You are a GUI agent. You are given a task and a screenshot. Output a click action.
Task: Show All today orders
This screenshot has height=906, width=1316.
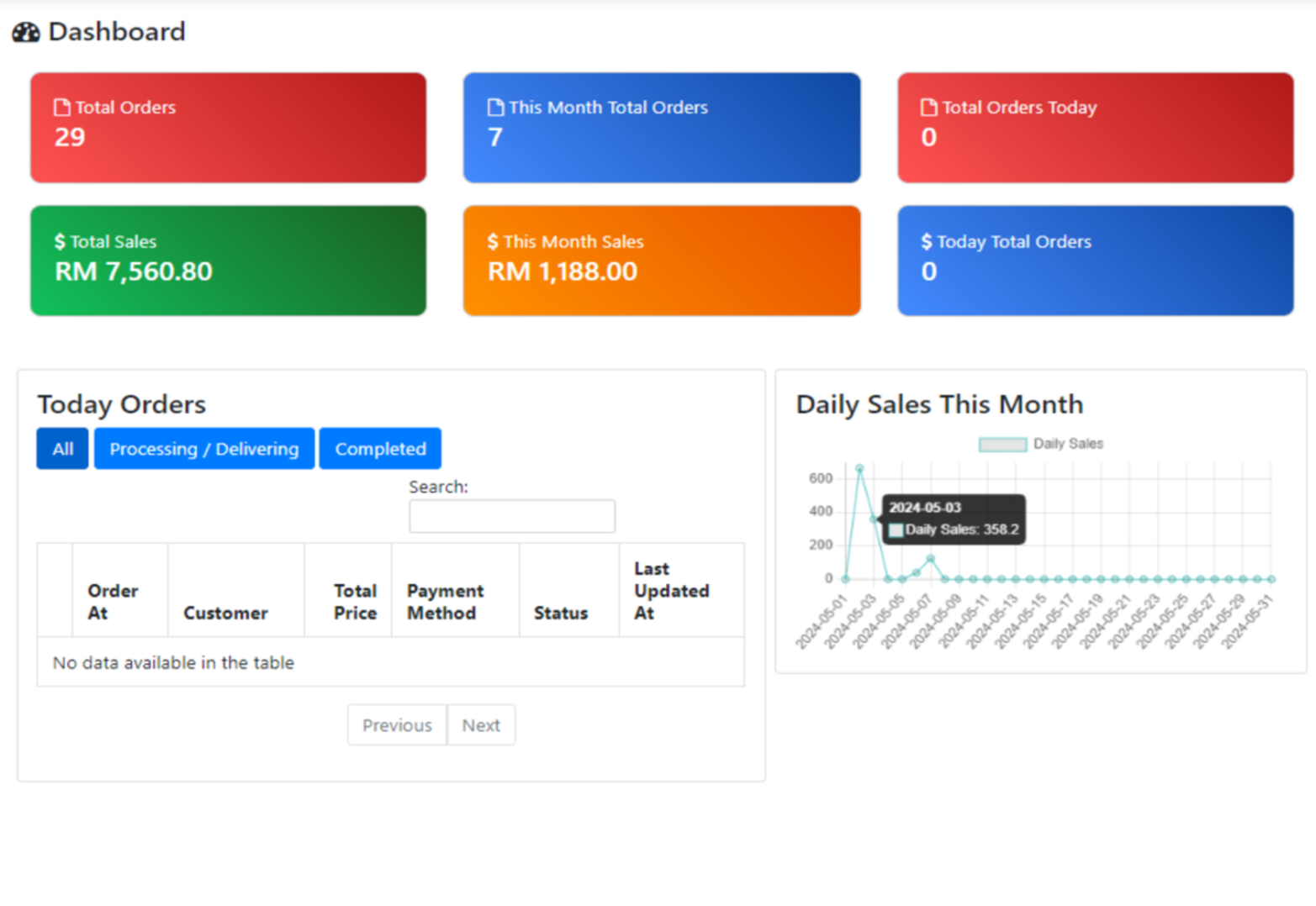[62, 449]
